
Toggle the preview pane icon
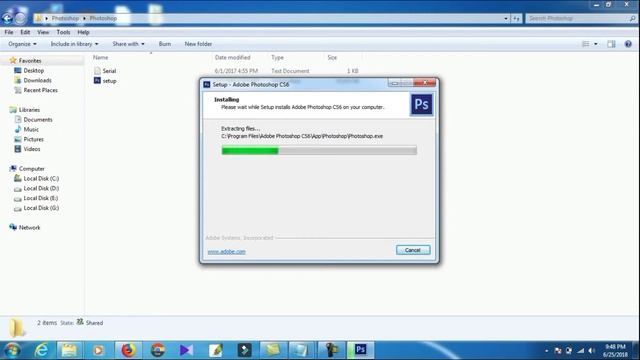611,44
